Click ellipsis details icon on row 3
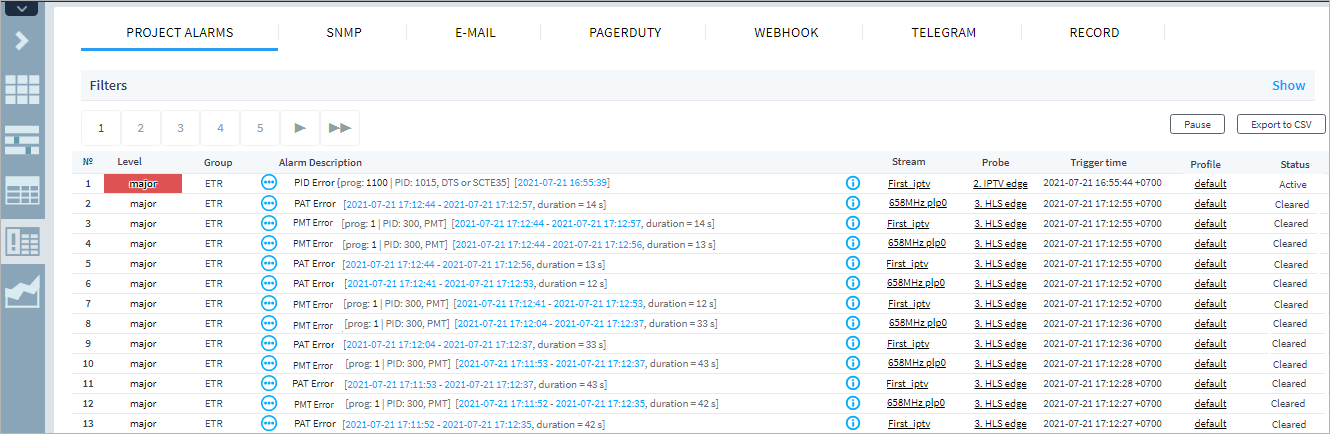Image resolution: width=1330 pixels, height=434 pixels. pyautogui.click(x=268, y=223)
